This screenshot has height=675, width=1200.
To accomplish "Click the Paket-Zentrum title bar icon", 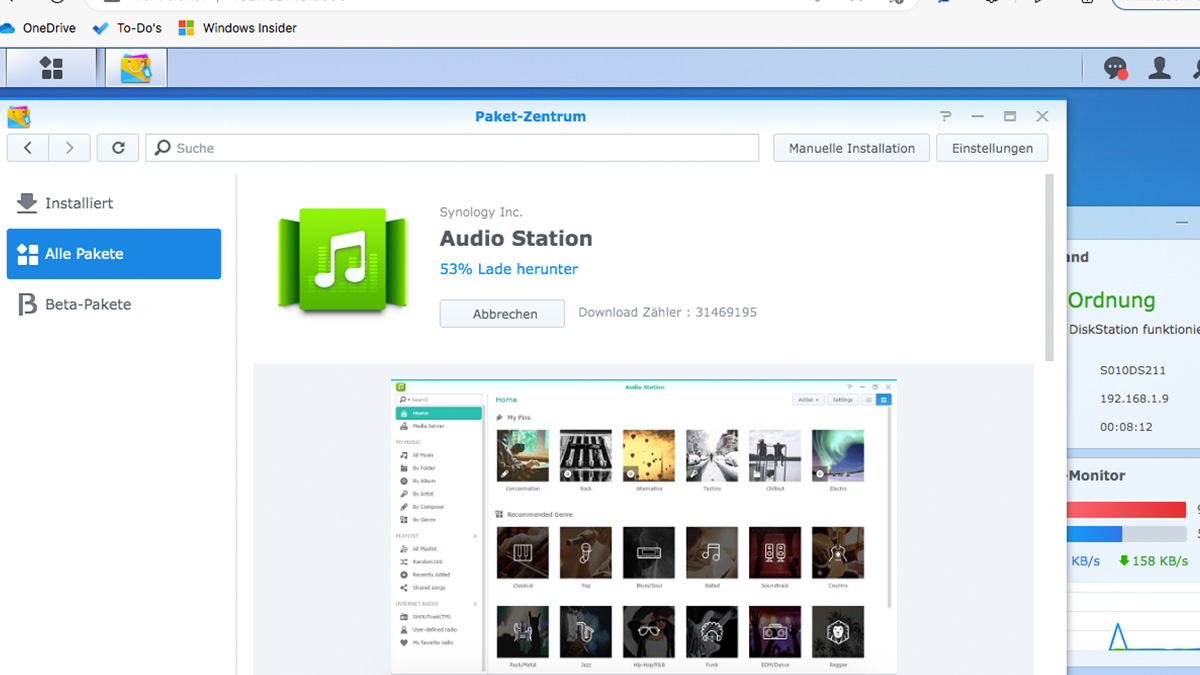I will 19,117.
